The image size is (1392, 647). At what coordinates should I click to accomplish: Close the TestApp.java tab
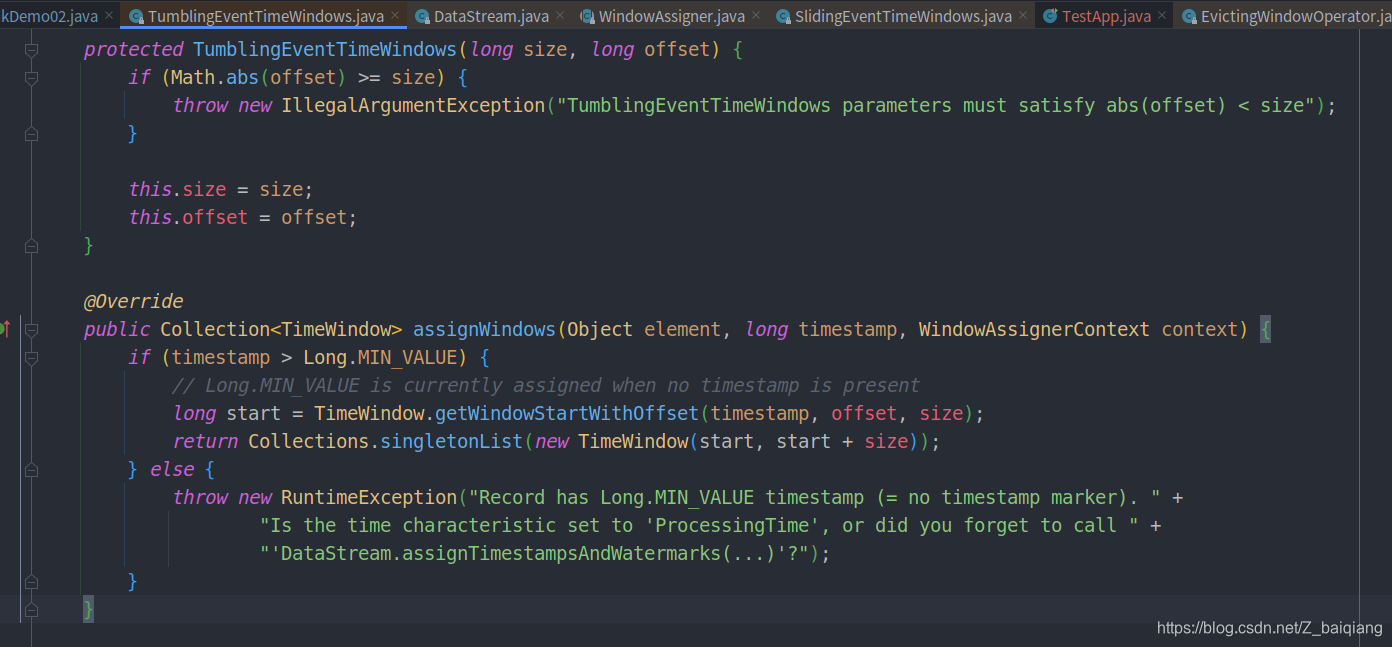click(1162, 16)
